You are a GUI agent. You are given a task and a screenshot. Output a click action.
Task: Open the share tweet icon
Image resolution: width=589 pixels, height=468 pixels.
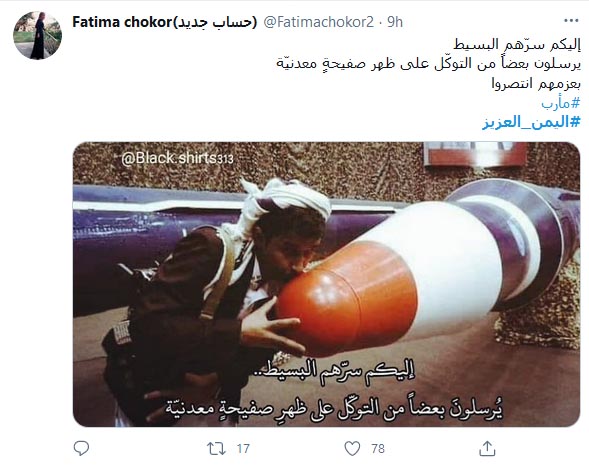487,448
